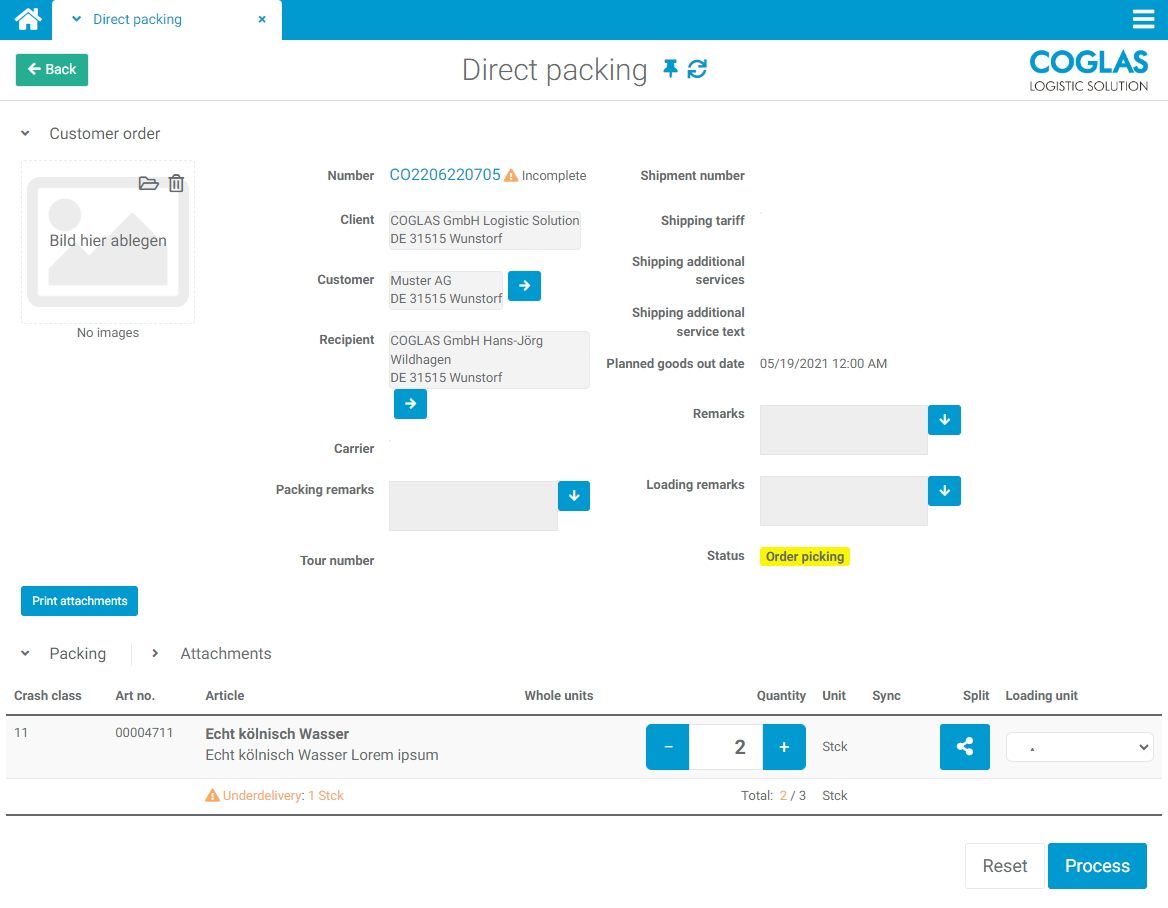This screenshot has width=1168, height=908.
Task: Click the home icon in top bar
Action: coord(27,19)
